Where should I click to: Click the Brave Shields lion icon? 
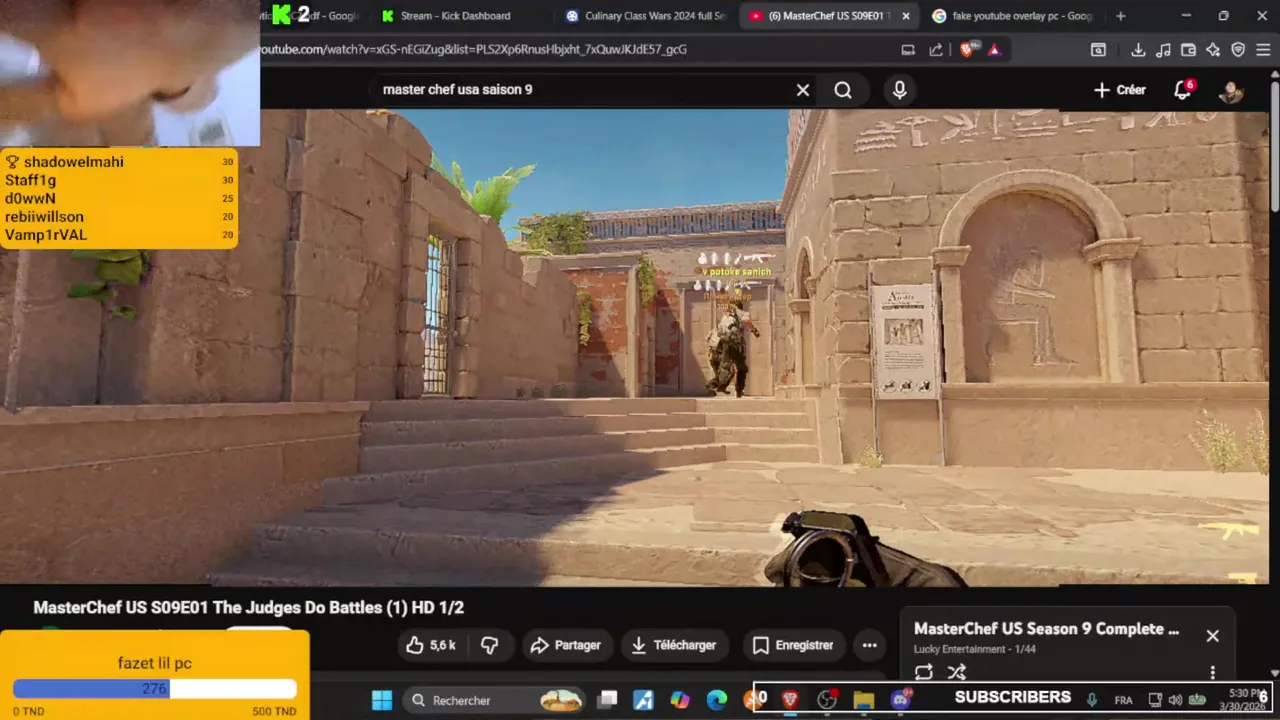967,49
